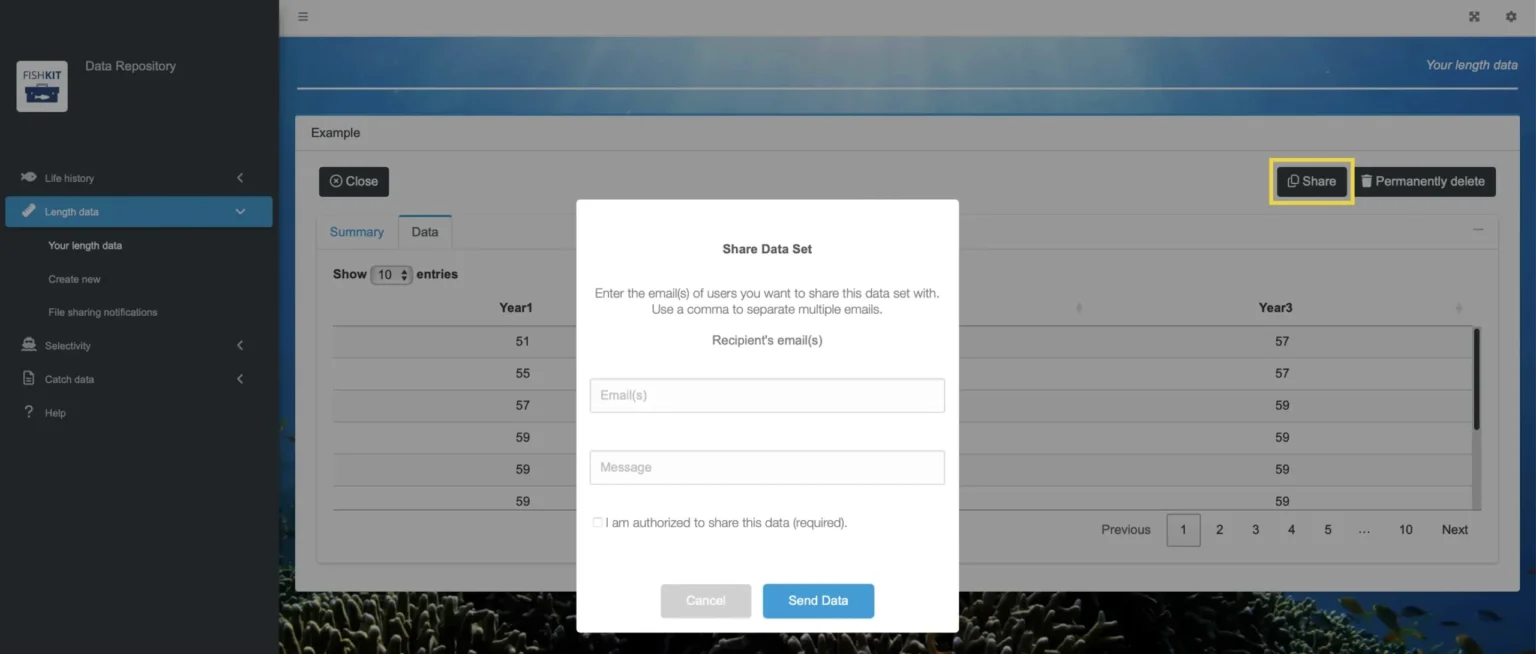Switch to the Summary tab
The height and width of the screenshot is (654, 1536).
[357, 232]
